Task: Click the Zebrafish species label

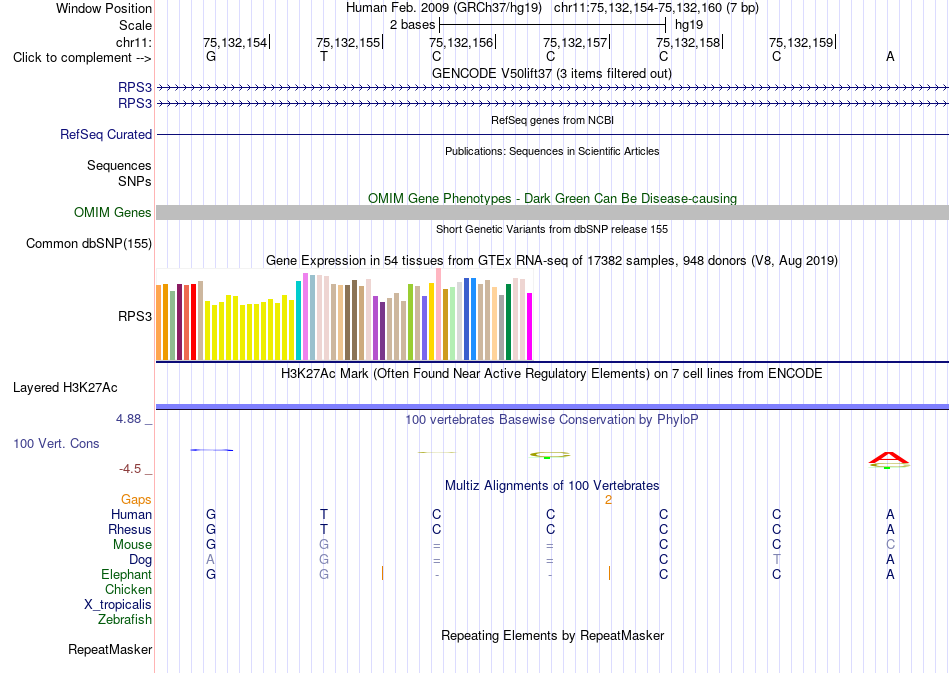Action: click(x=125, y=619)
